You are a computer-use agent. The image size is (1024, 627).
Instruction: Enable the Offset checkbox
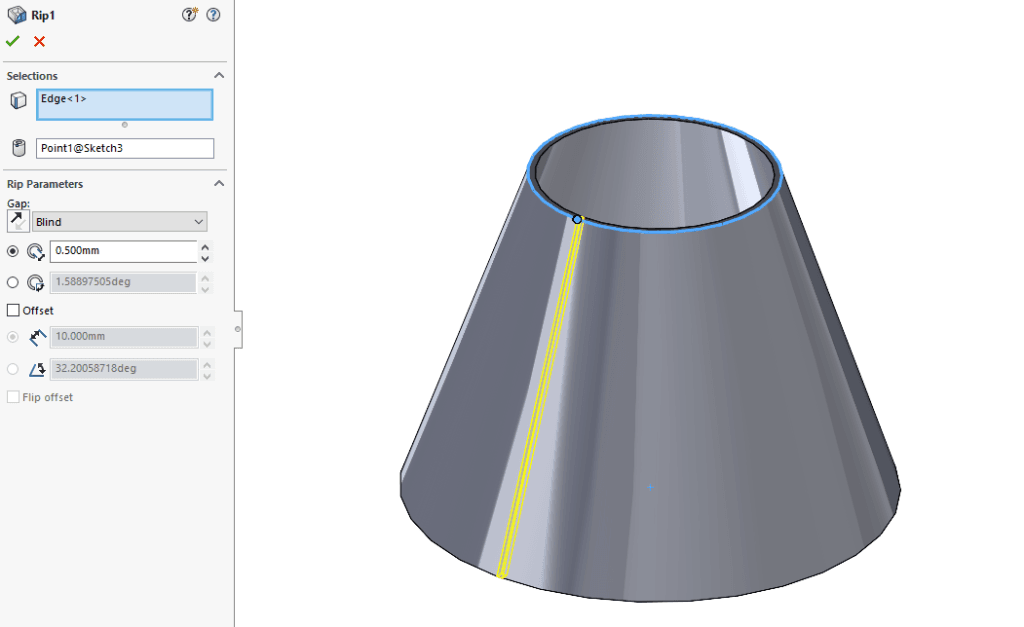[x=13, y=311]
